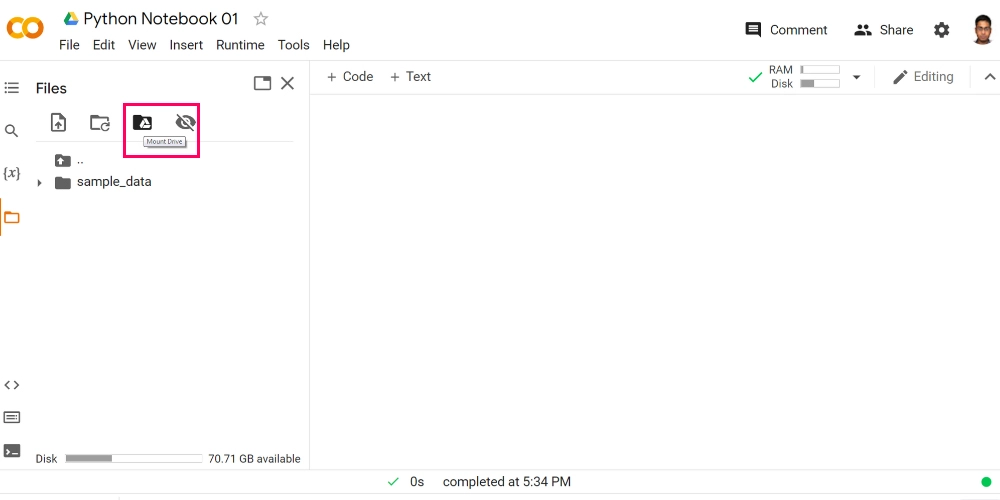Add a new Code cell
1000x500 pixels.
pos(349,77)
